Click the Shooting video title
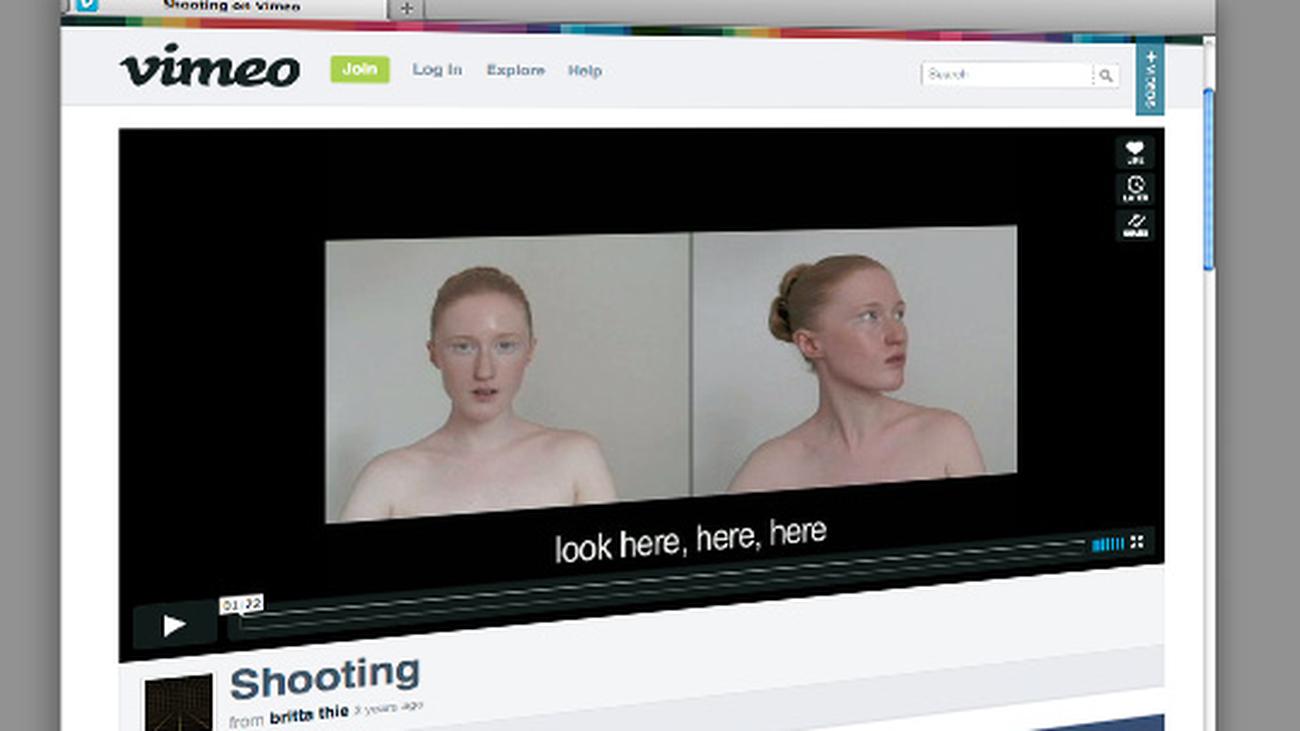This screenshot has height=731, width=1300. pyautogui.click(x=324, y=680)
